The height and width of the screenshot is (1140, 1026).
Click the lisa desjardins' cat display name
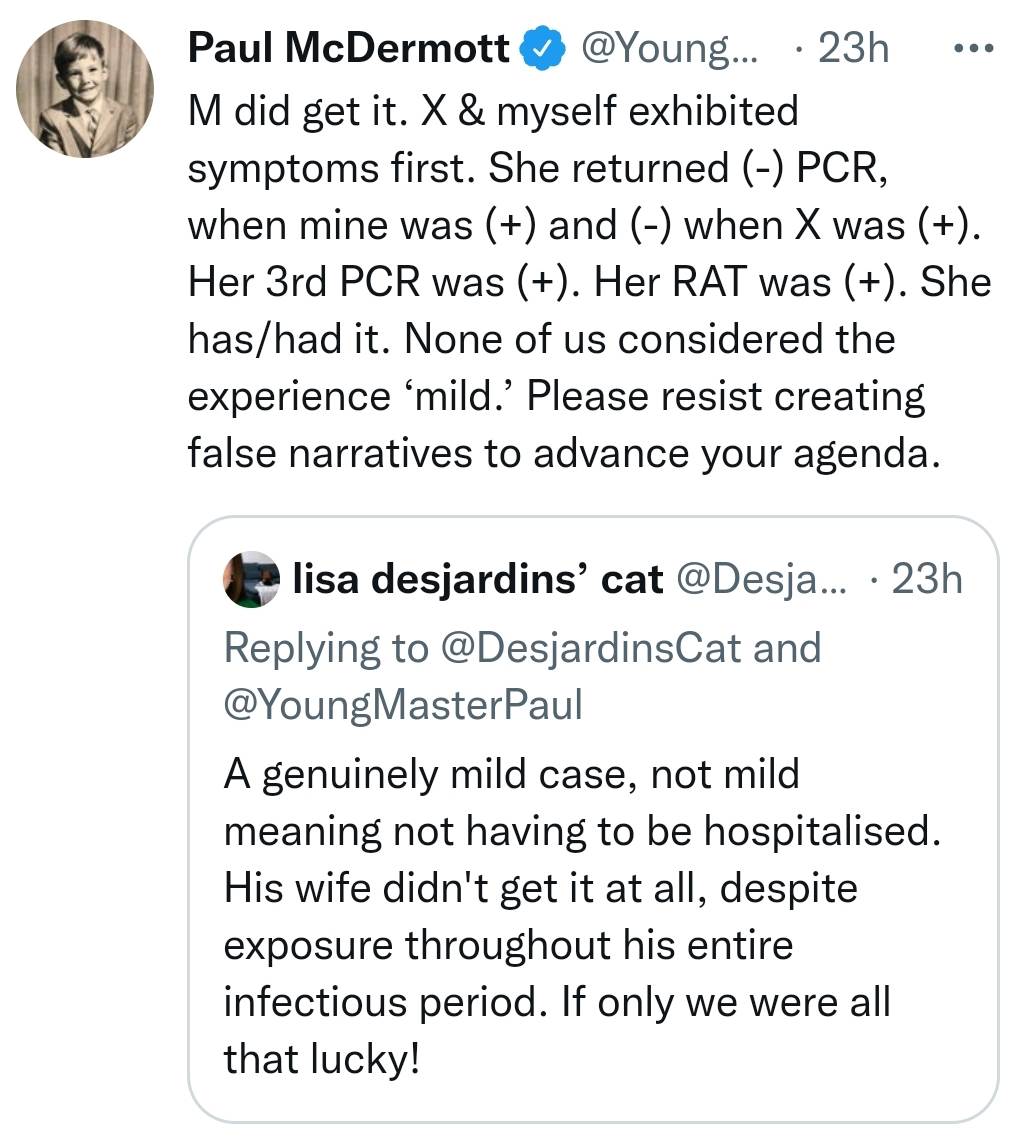click(x=478, y=580)
